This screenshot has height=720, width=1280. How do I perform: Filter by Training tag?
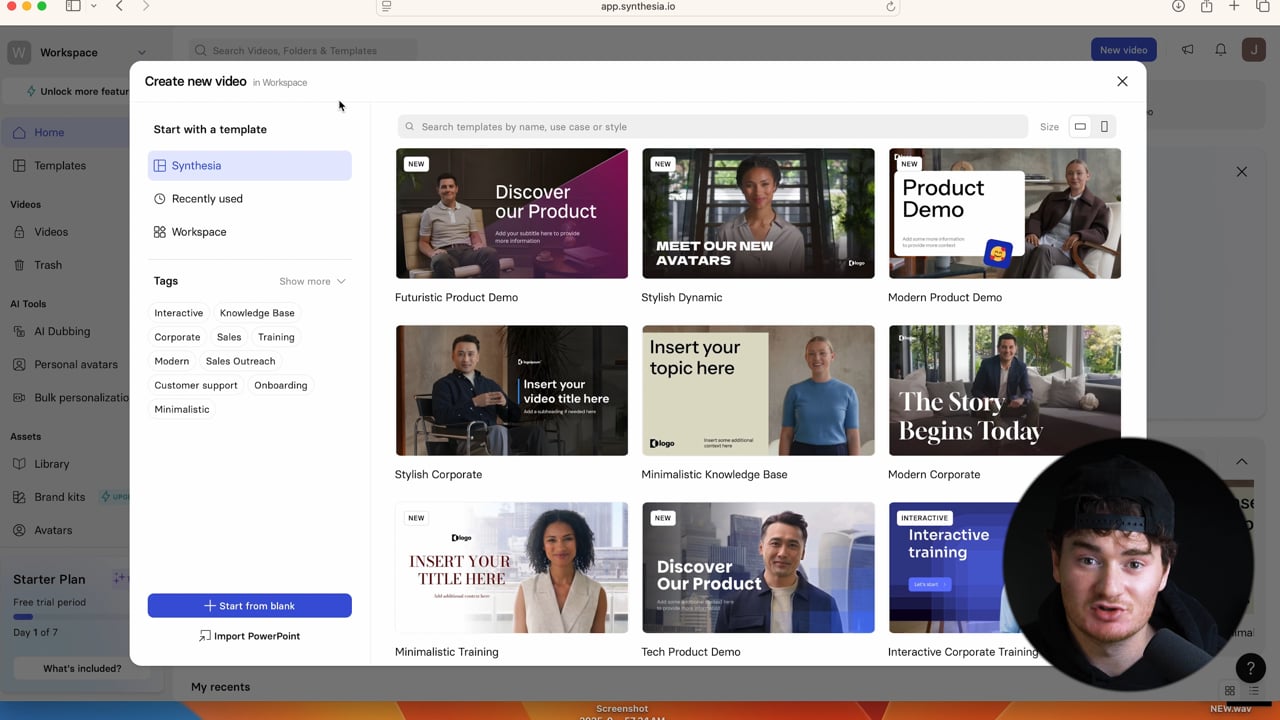pos(276,337)
